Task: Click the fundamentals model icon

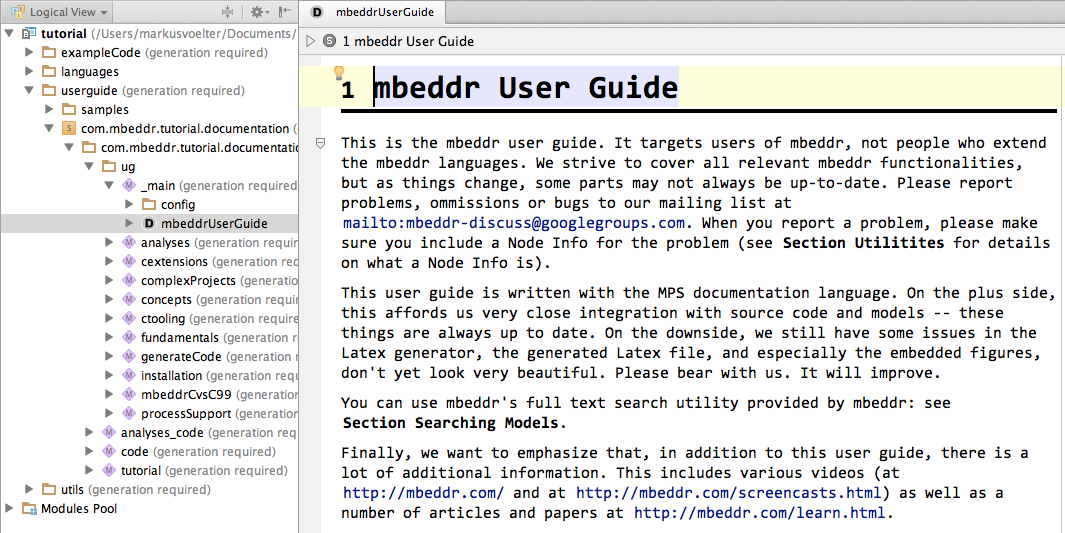Action: pyautogui.click(x=128, y=337)
